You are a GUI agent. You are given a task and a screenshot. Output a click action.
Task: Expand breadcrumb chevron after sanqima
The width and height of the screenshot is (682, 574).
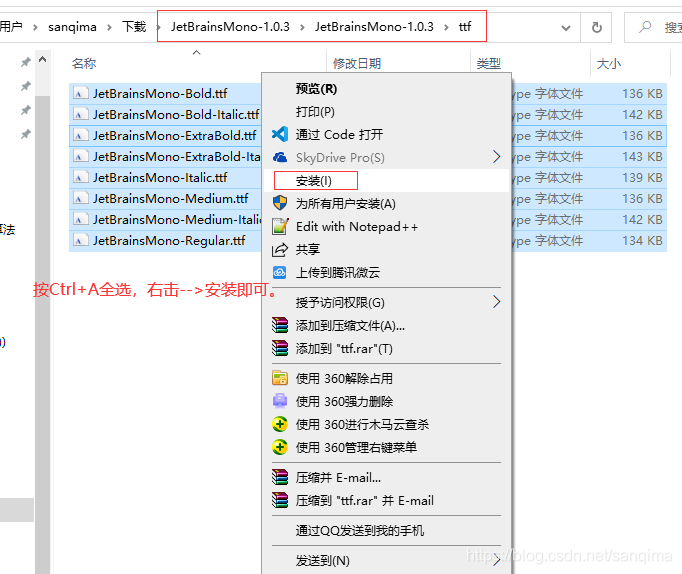click(x=109, y=27)
